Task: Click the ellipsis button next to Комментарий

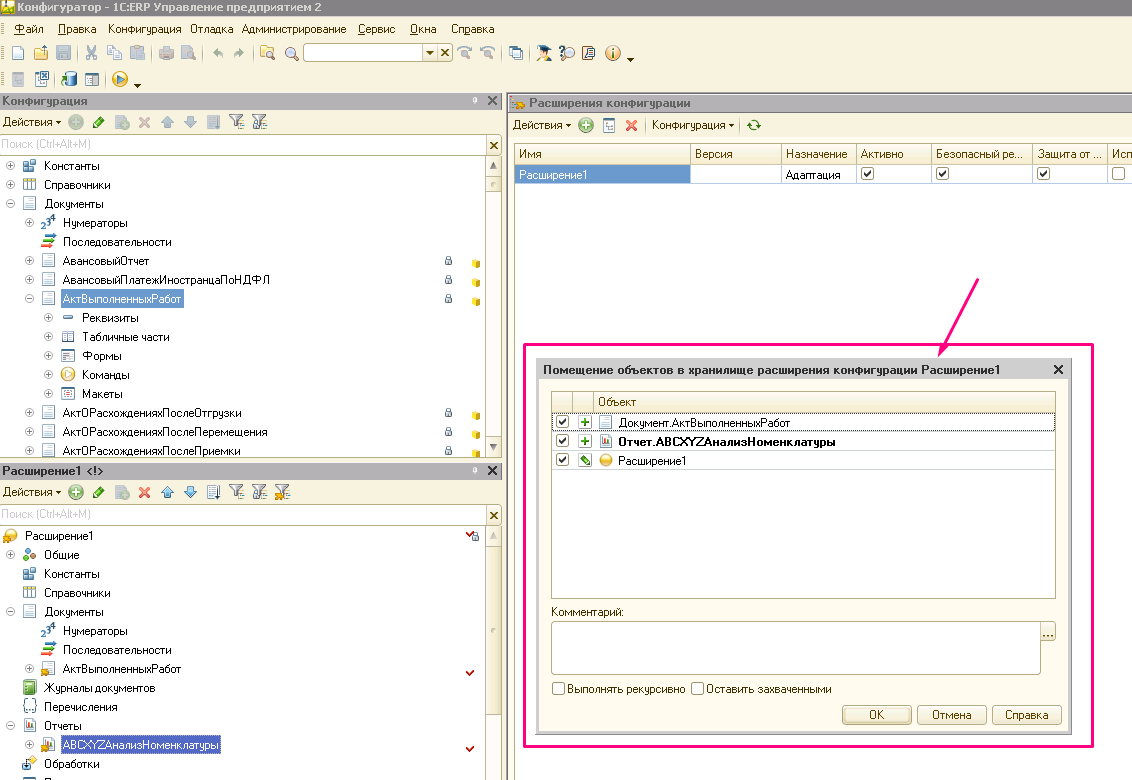Action: coord(1048,632)
